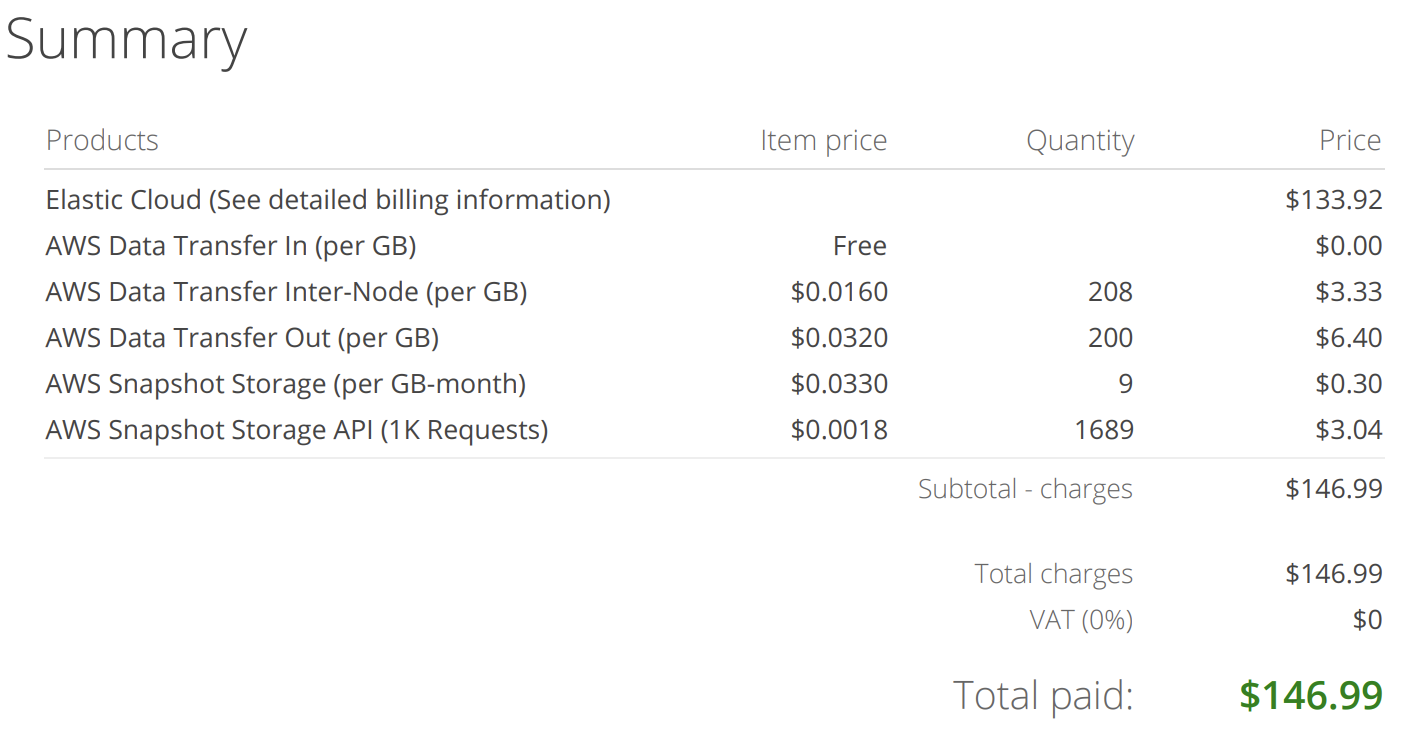Viewport: 1424px width, 746px height.
Task: Click the Products column header
Action: [x=102, y=140]
